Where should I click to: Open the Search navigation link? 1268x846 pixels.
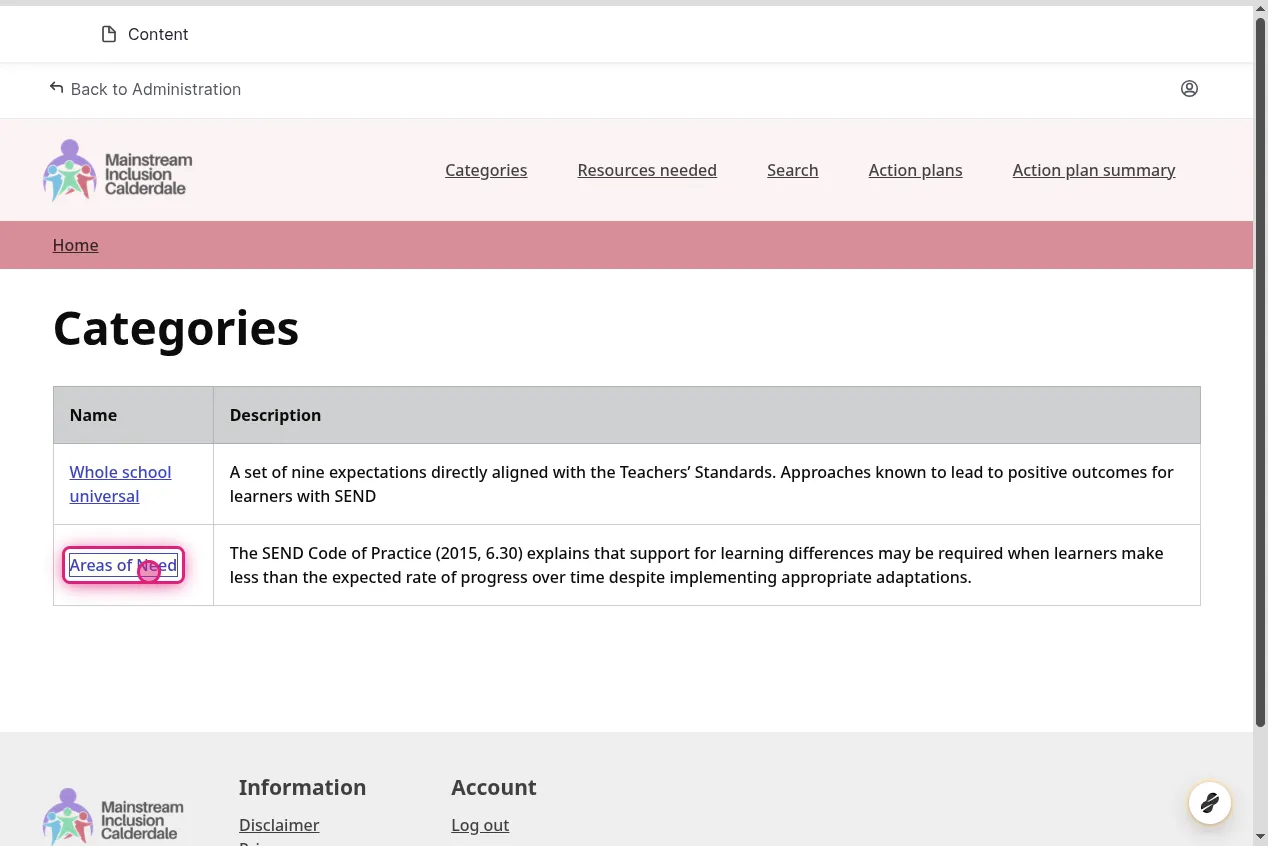pyautogui.click(x=793, y=170)
